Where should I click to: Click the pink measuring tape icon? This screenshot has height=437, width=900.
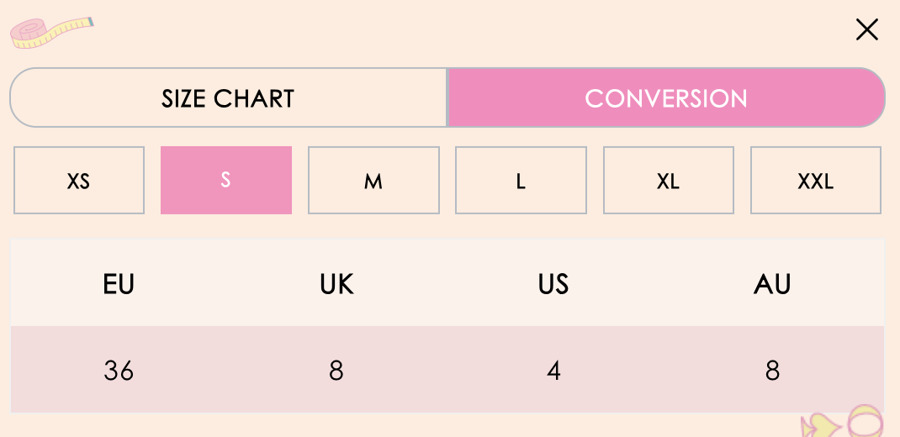tap(52, 32)
